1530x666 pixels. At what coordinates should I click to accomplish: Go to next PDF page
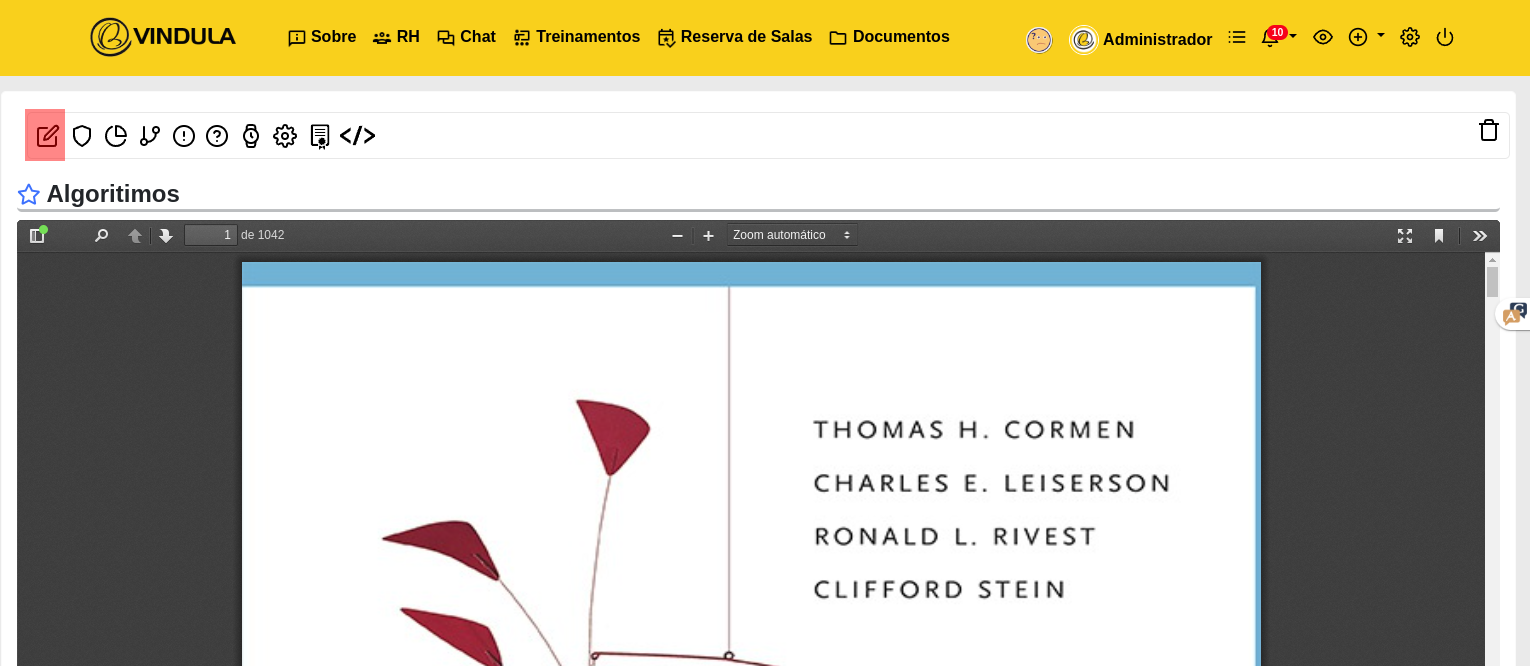click(166, 236)
